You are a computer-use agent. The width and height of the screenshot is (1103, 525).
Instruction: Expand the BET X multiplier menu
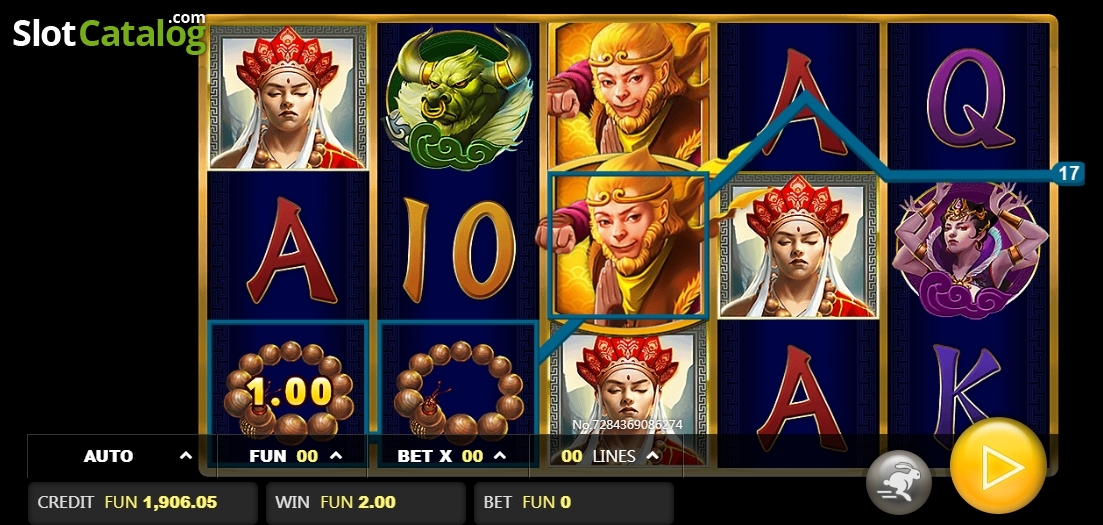tap(451, 456)
